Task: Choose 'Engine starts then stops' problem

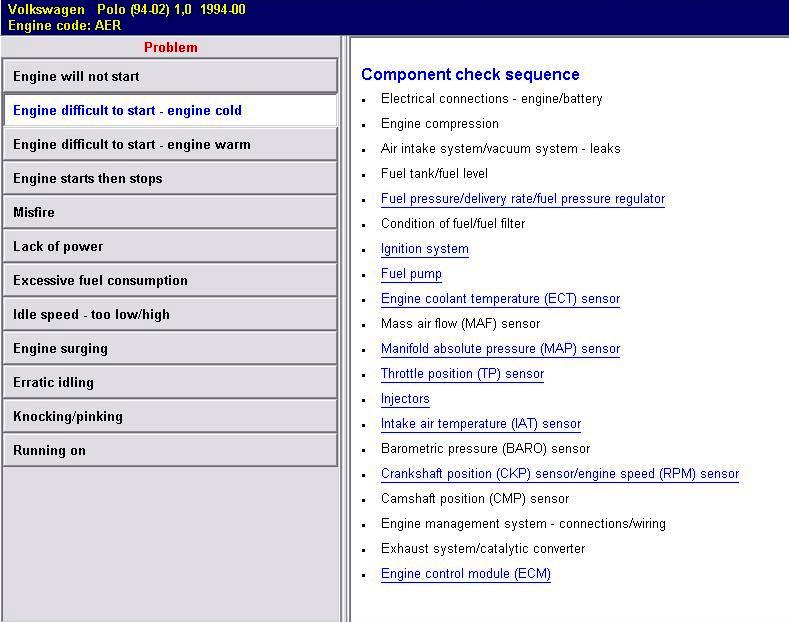Action: click(x=170, y=178)
